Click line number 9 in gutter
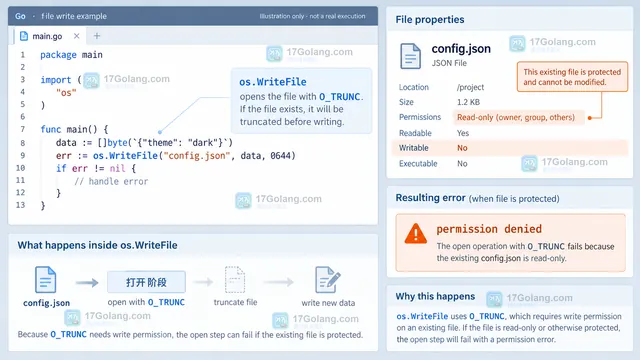 coord(22,155)
